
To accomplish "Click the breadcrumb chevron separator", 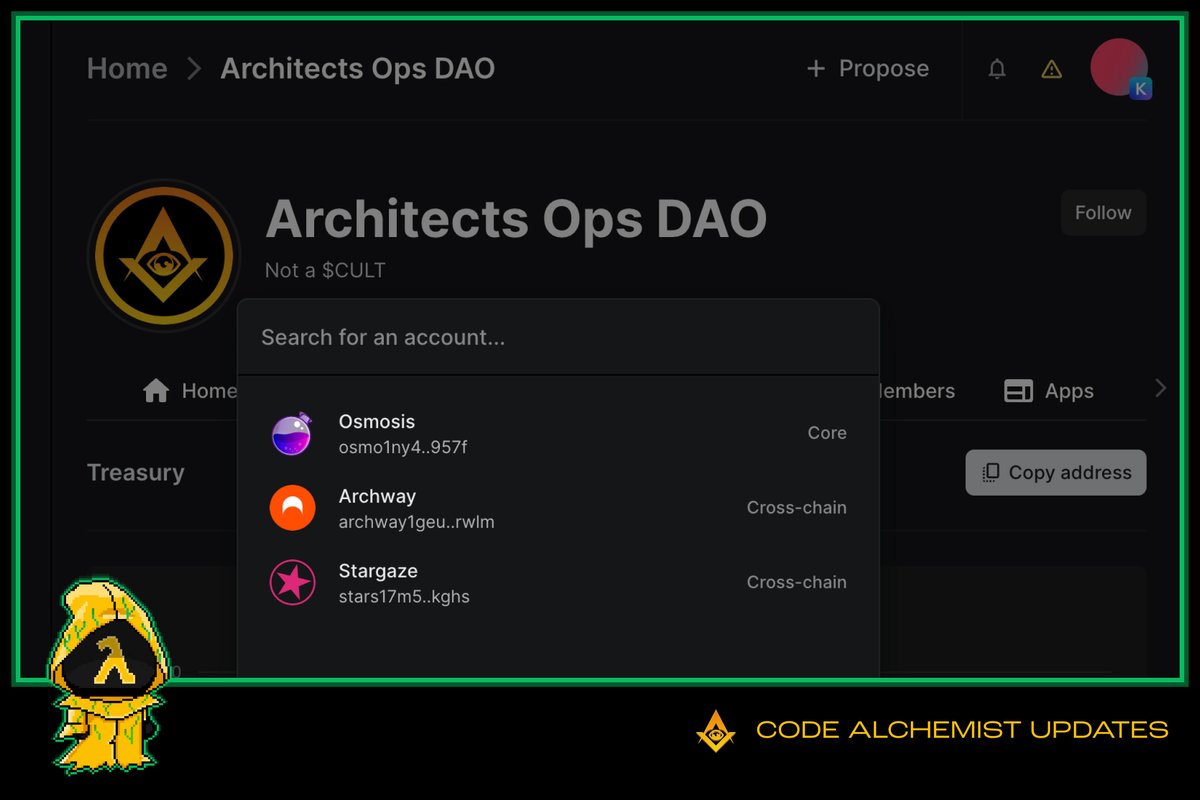I will [194, 69].
